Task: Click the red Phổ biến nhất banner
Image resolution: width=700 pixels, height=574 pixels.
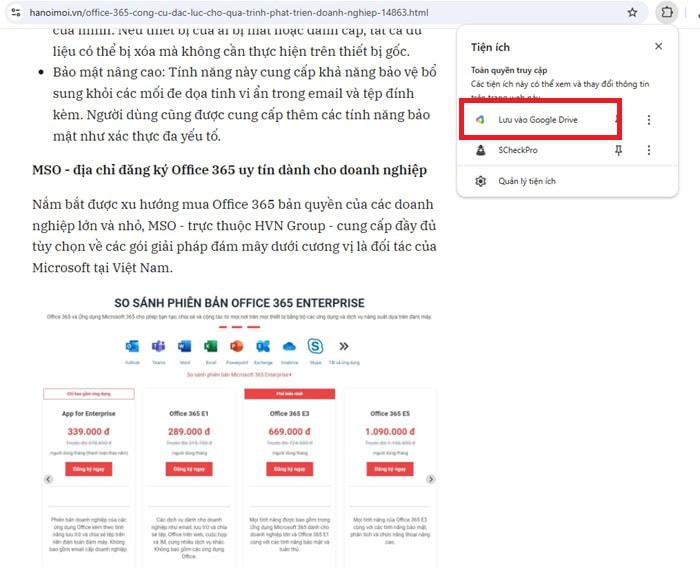Action: point(290,394)
